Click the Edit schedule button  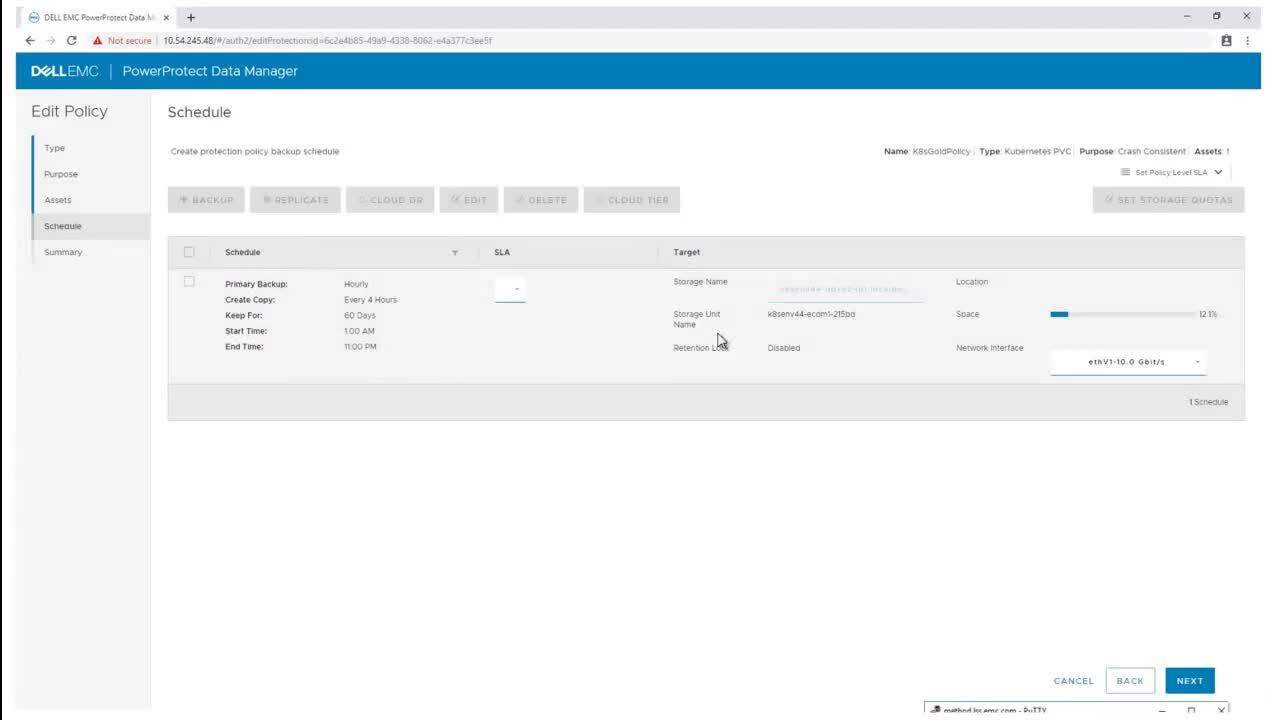[x=469, y=200]
